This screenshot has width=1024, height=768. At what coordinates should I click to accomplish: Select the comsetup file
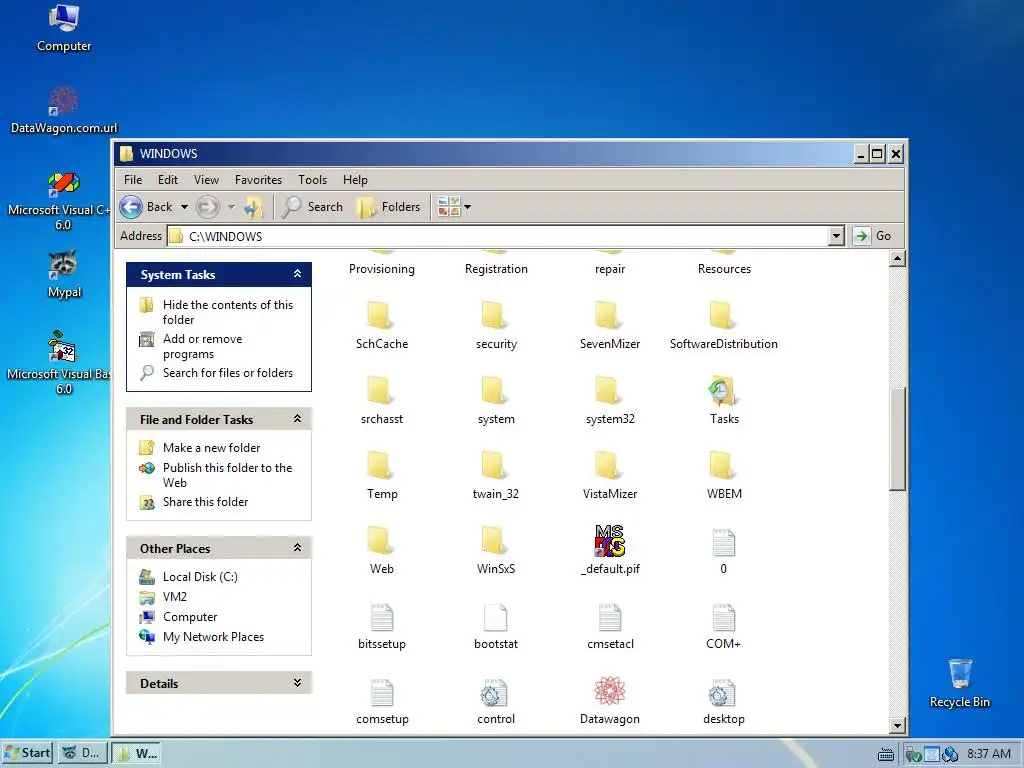tap(381, 701)
